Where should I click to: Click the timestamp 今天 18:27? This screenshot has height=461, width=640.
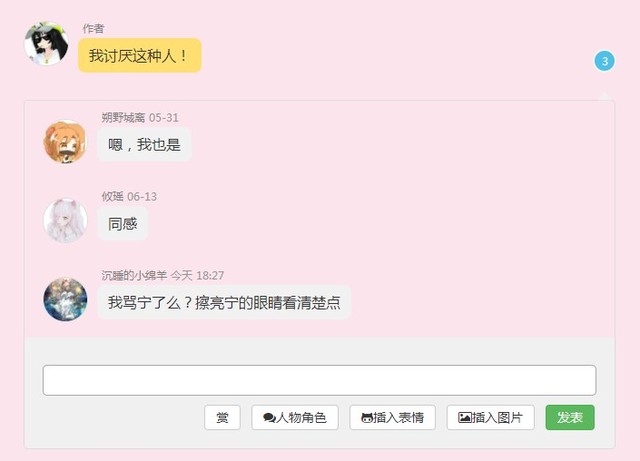(197, 275)
